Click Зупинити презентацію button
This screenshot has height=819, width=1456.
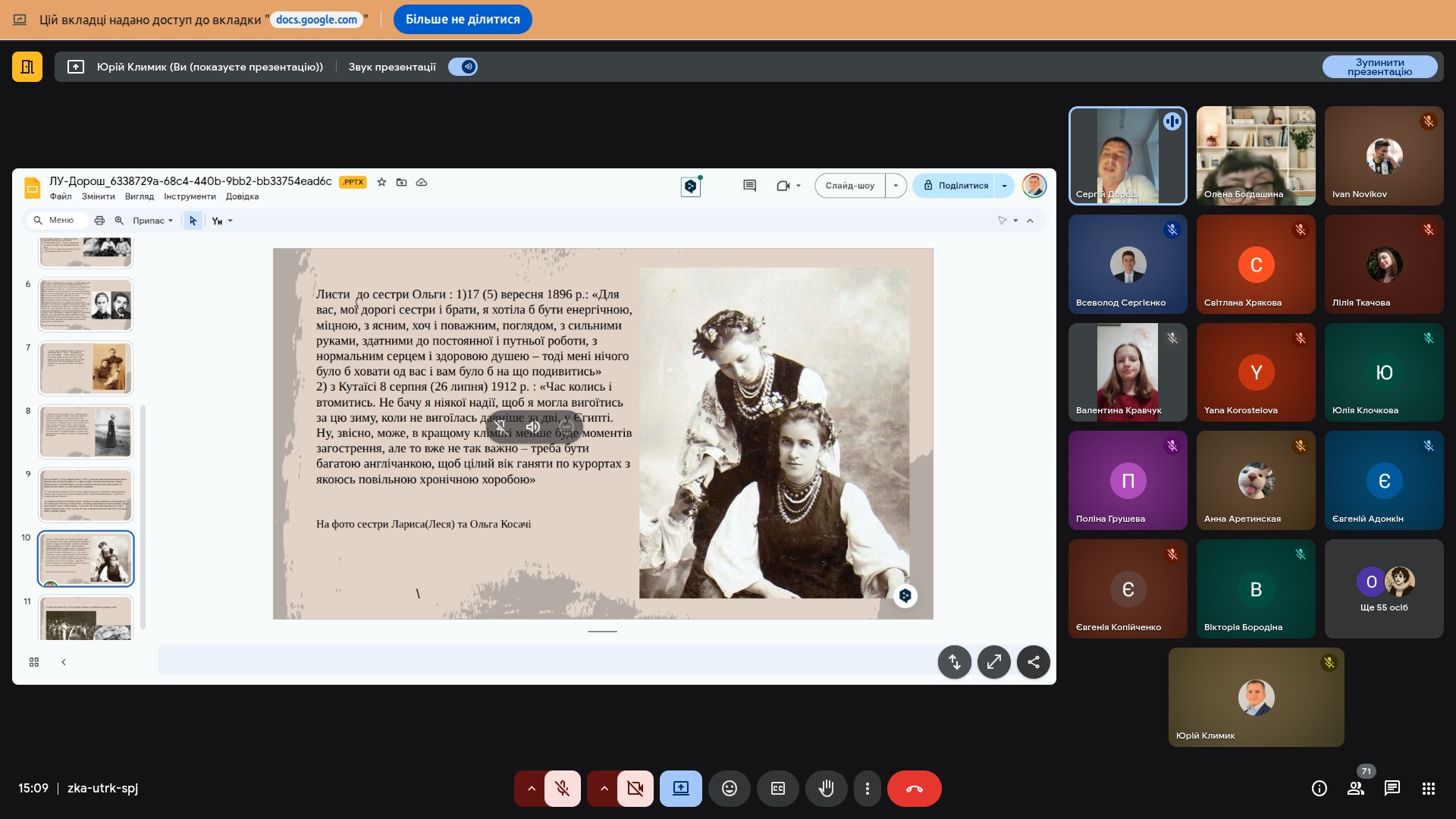coord(1379,67)
